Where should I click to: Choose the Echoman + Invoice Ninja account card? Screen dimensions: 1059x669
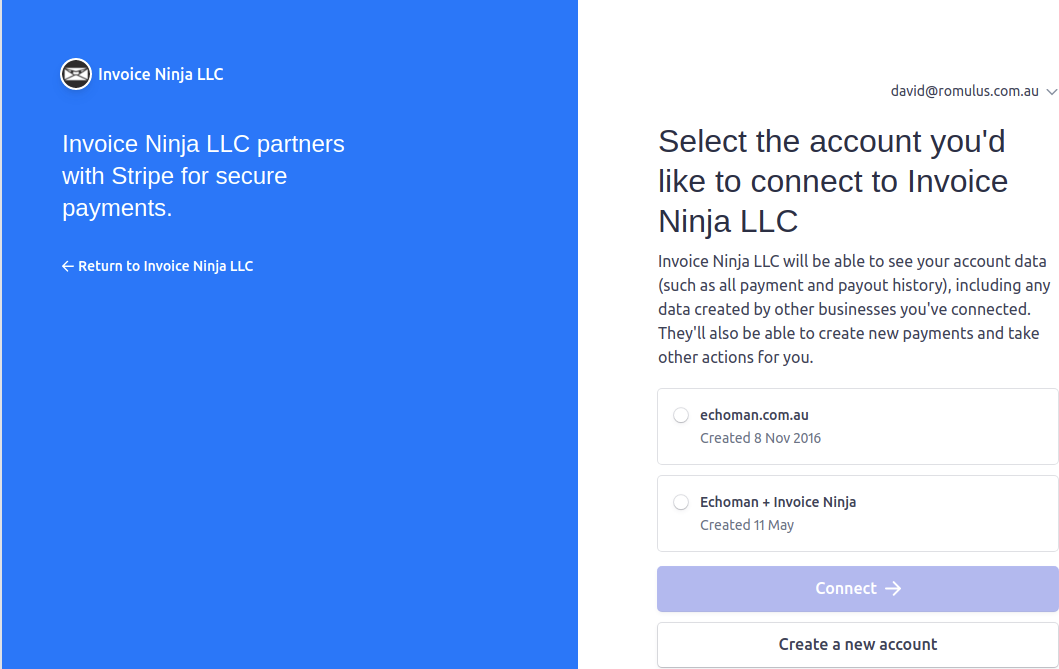pyautogui.click(x=858, y=514)
